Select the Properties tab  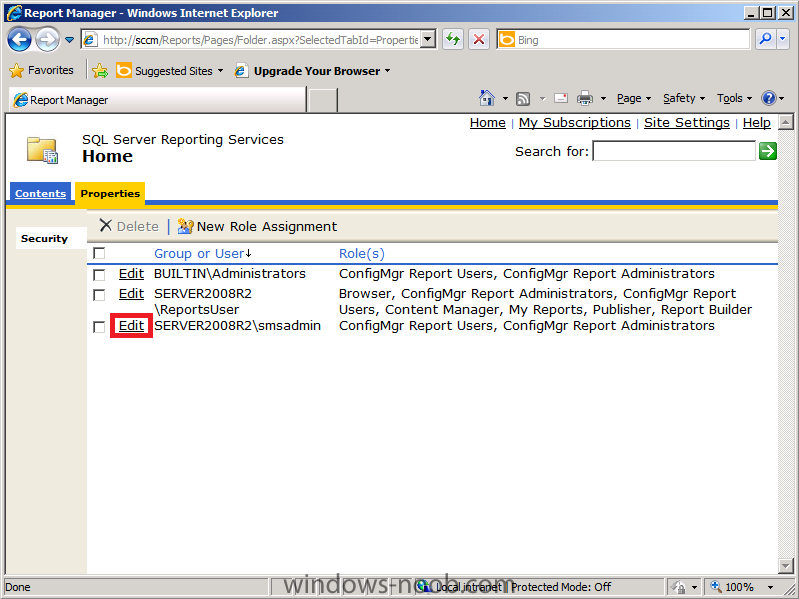tap(110, 194)
